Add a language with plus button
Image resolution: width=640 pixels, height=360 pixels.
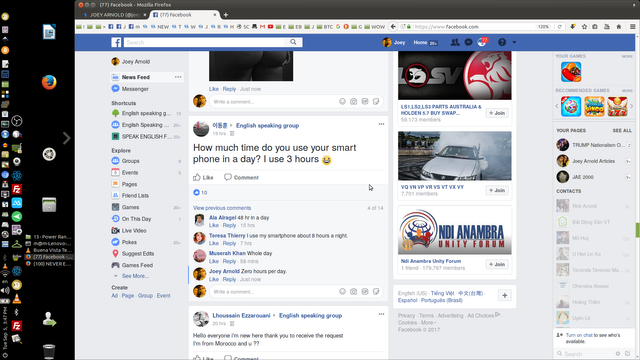coord(504,296)
